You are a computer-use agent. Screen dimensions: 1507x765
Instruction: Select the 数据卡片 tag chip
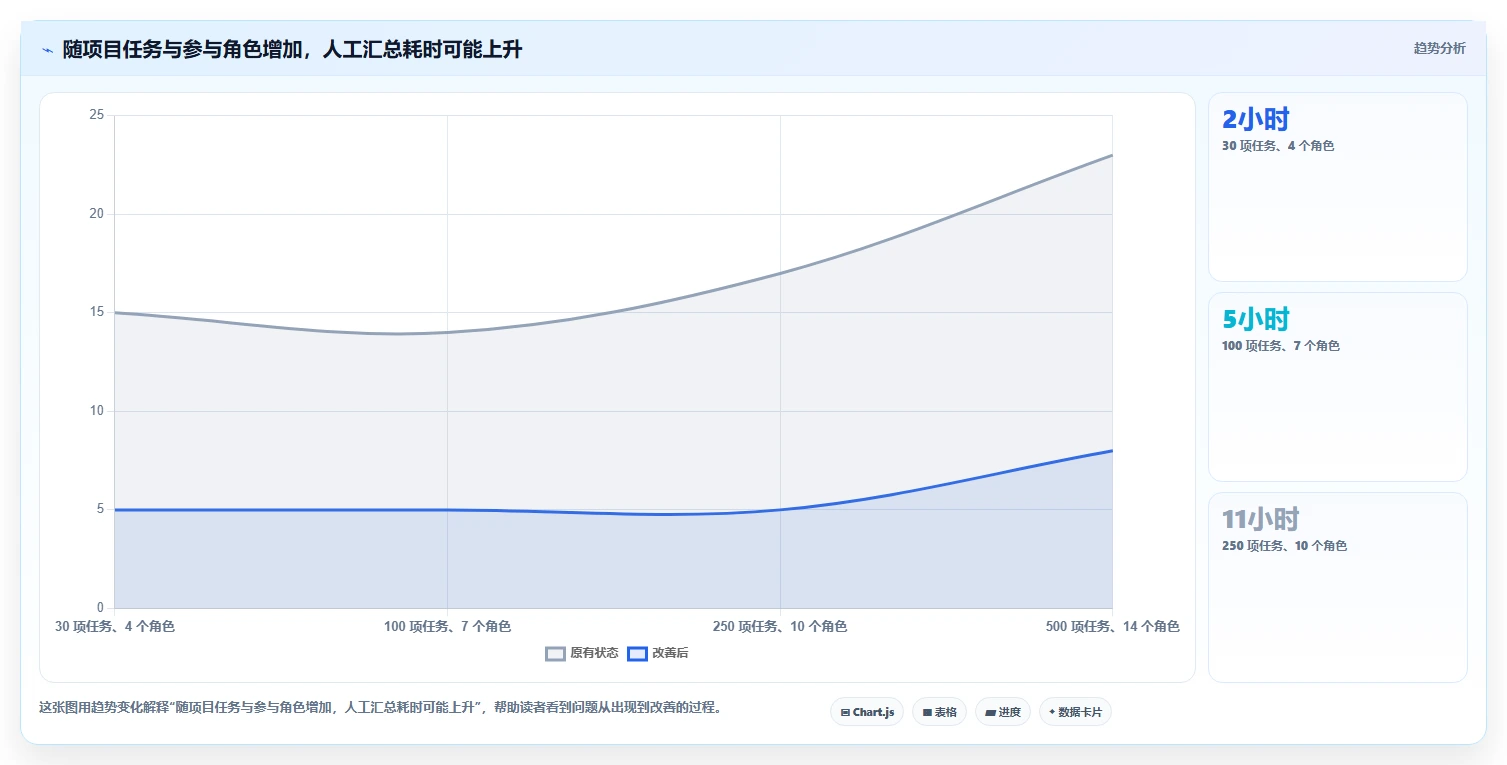pos(1075,712)
